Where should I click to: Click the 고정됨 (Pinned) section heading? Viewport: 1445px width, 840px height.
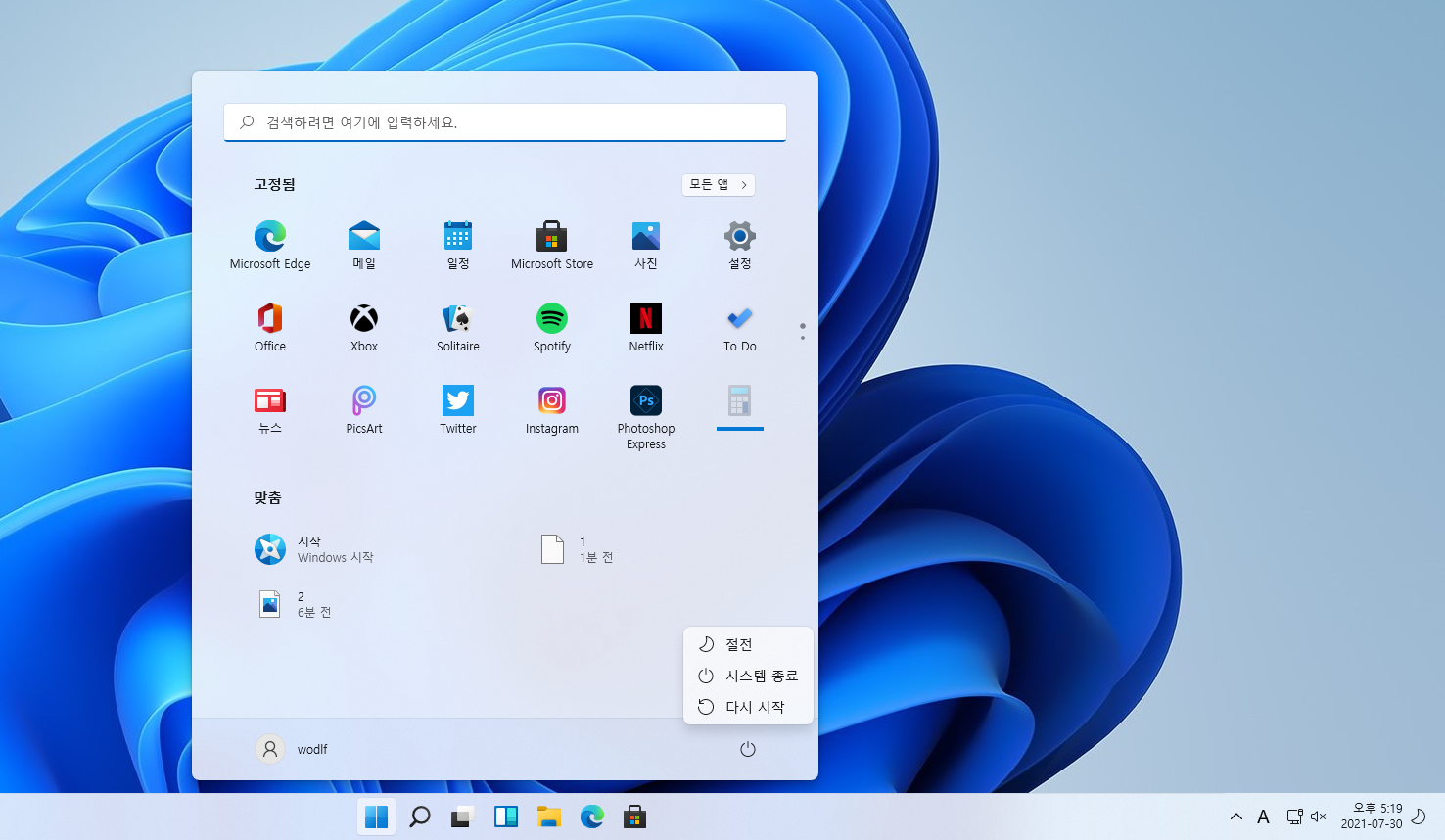tap(275, 184)
